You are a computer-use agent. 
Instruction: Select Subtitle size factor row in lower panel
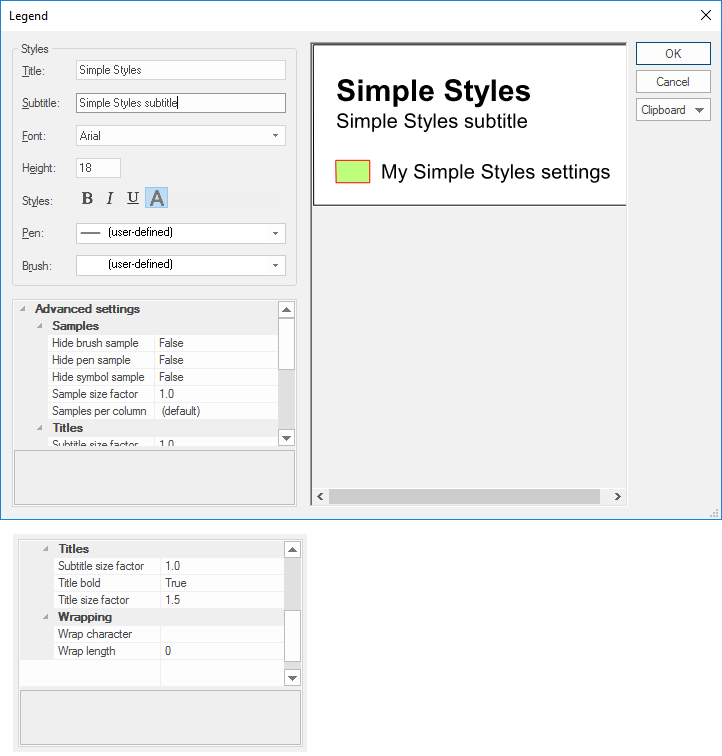tap(169, 566)
